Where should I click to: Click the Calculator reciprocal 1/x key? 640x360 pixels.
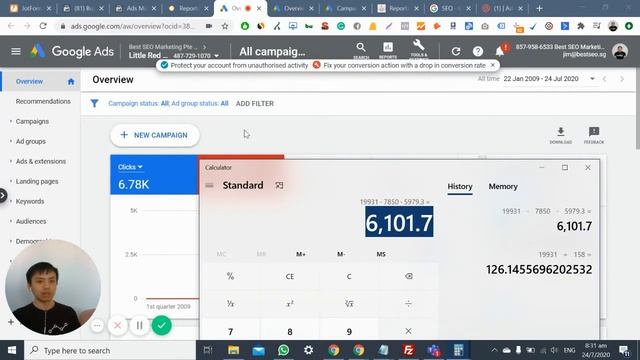click(x=230, y=304)
